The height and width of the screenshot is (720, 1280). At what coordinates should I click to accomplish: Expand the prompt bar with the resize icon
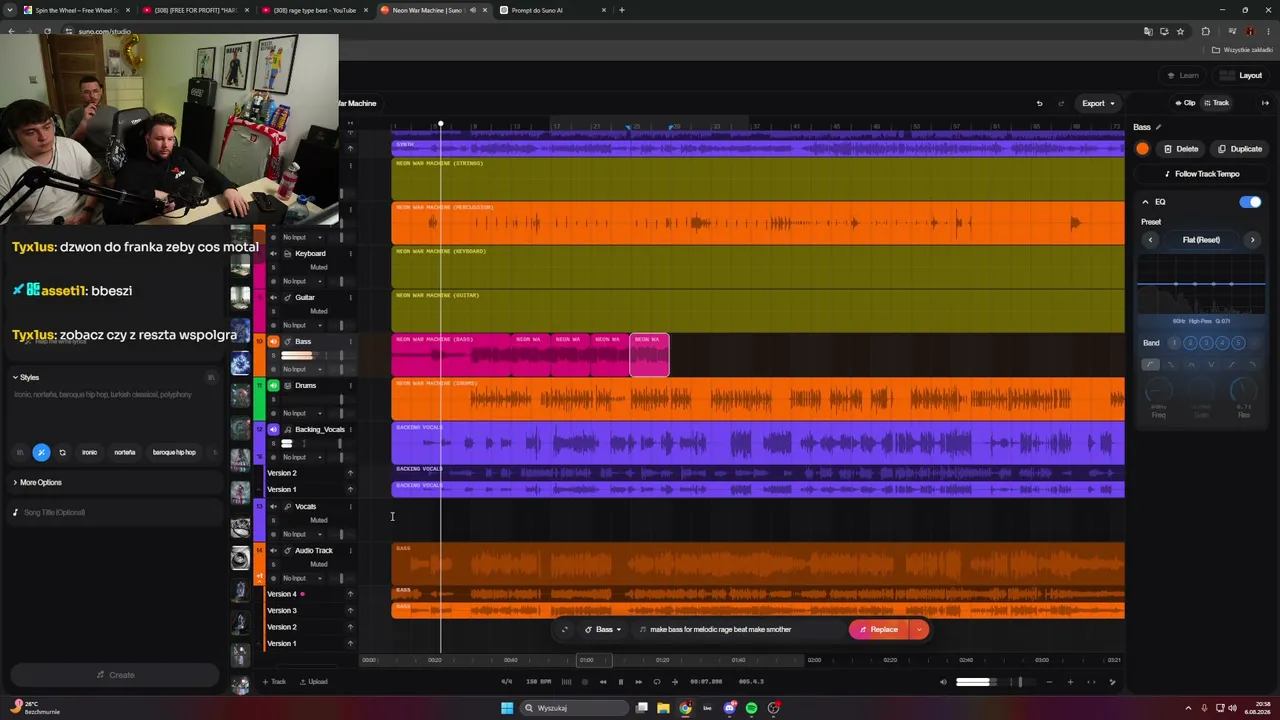click(565, 630)
